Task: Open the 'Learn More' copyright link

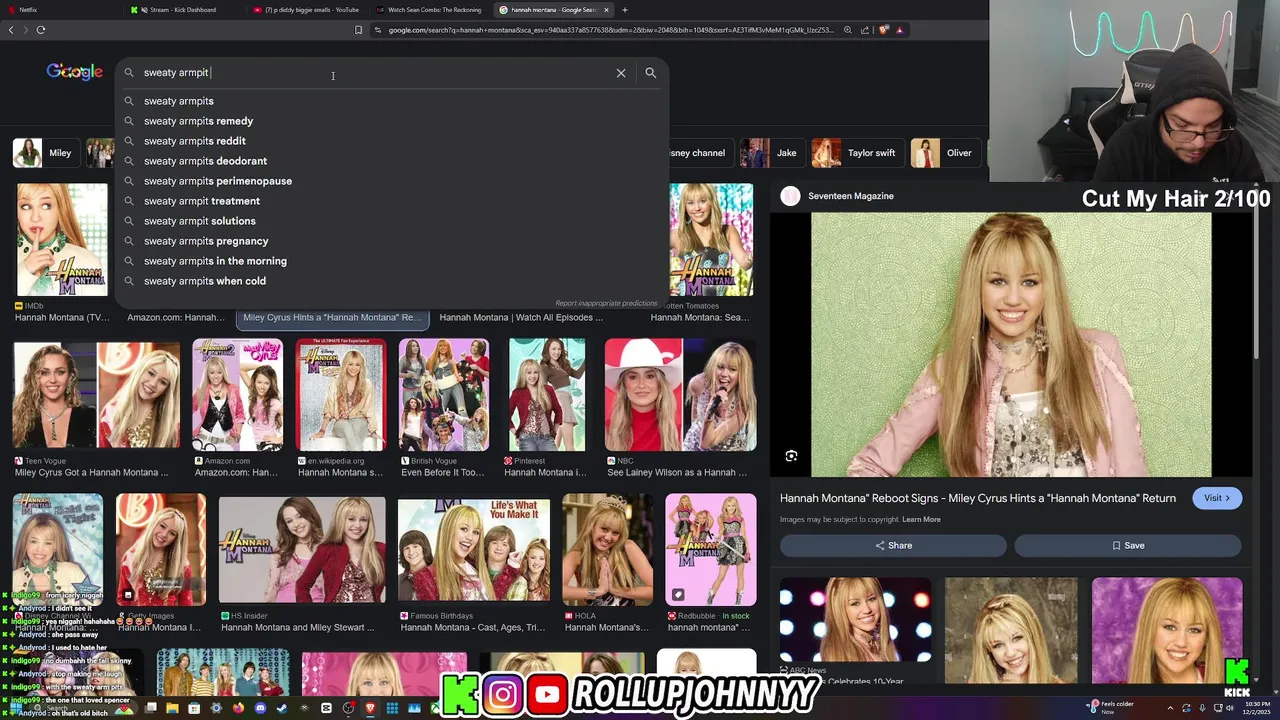Action: click(x=921, y=520)
